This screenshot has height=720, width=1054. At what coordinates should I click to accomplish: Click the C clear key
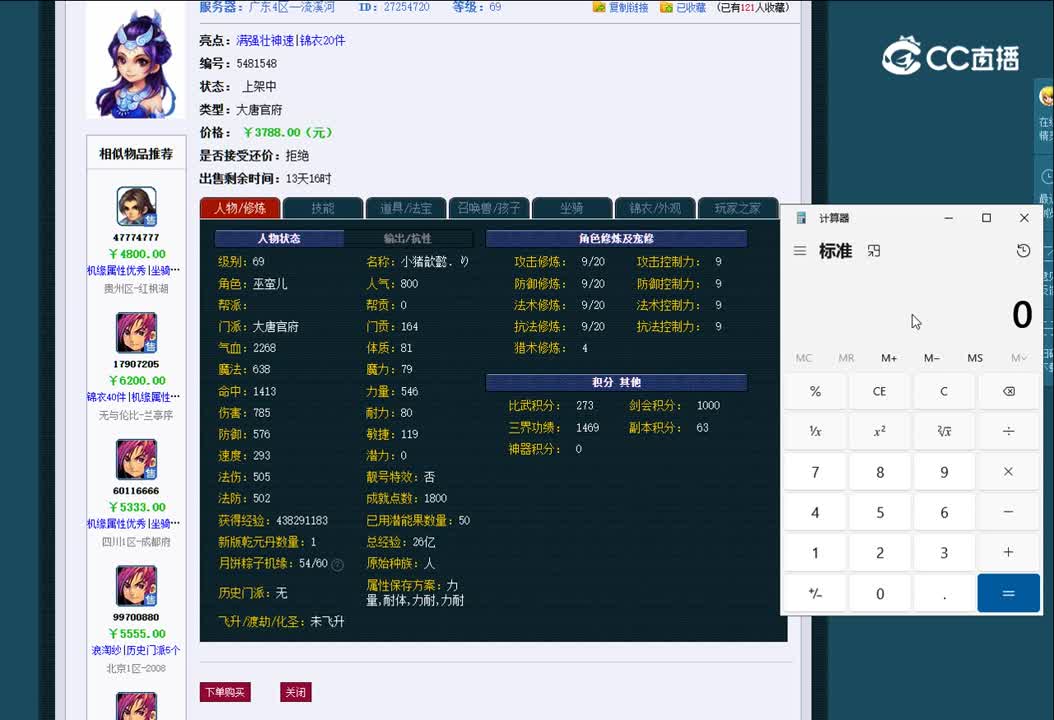944,391
